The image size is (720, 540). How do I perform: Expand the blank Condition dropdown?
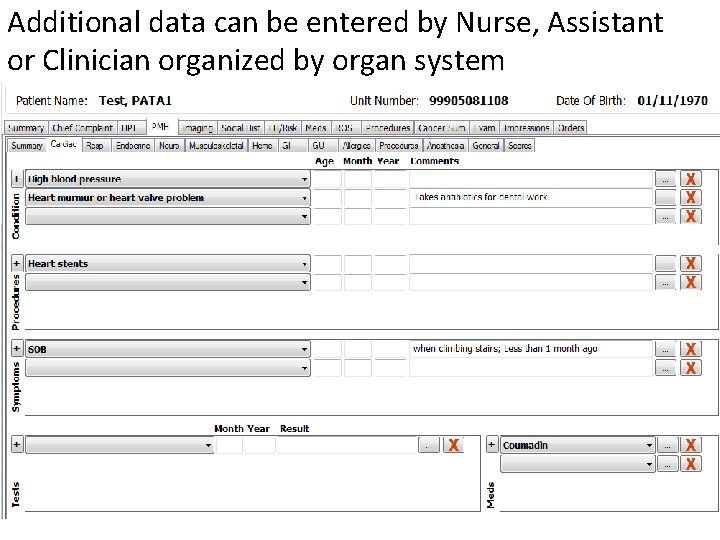click(x=168, y=216)
